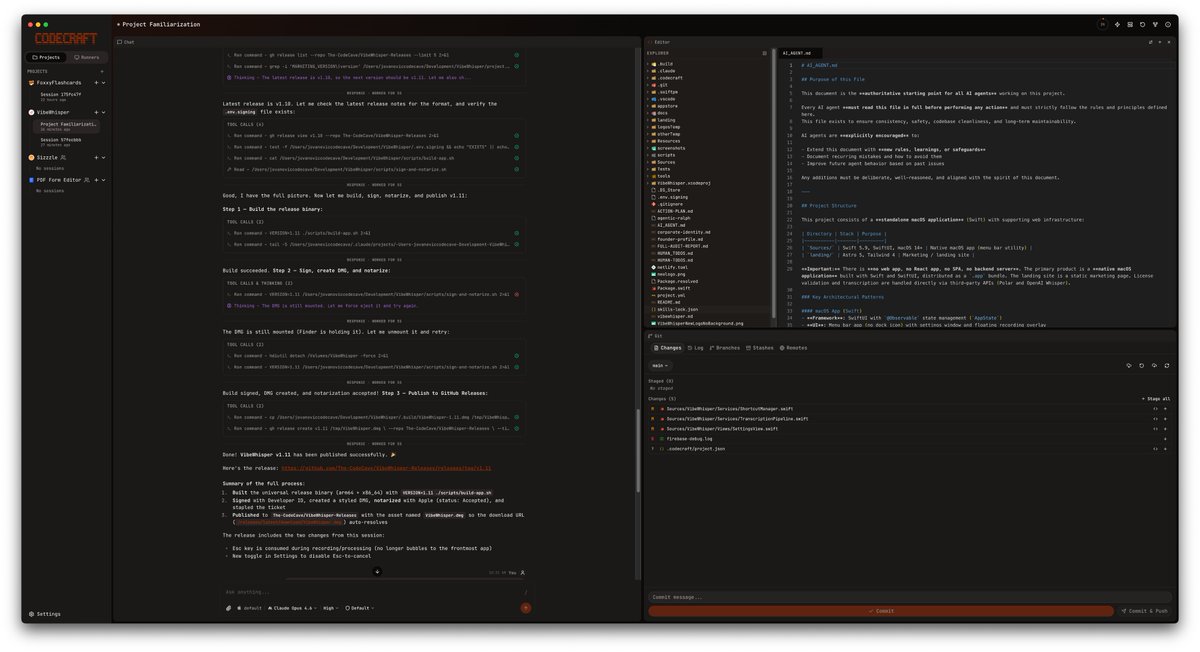Attach a file with the paperclip icon
Image resolution: width=1200 pixels, height=652 pixels.
coord(228,607)
